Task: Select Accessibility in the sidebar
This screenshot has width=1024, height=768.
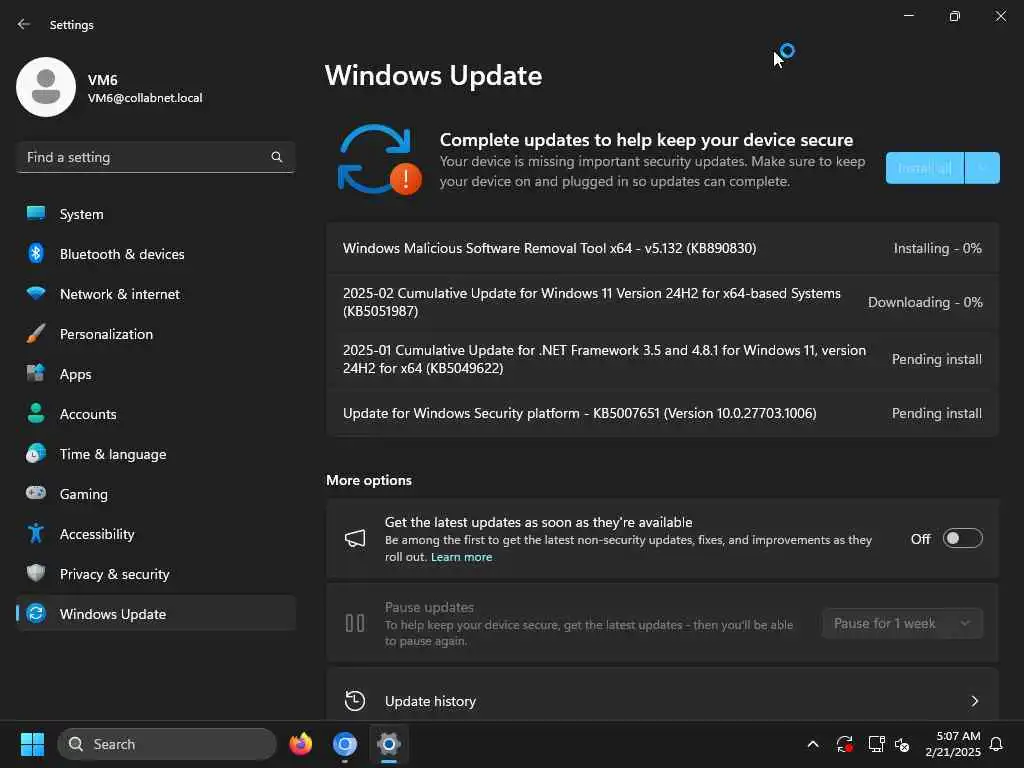Action: coord(156,534)
